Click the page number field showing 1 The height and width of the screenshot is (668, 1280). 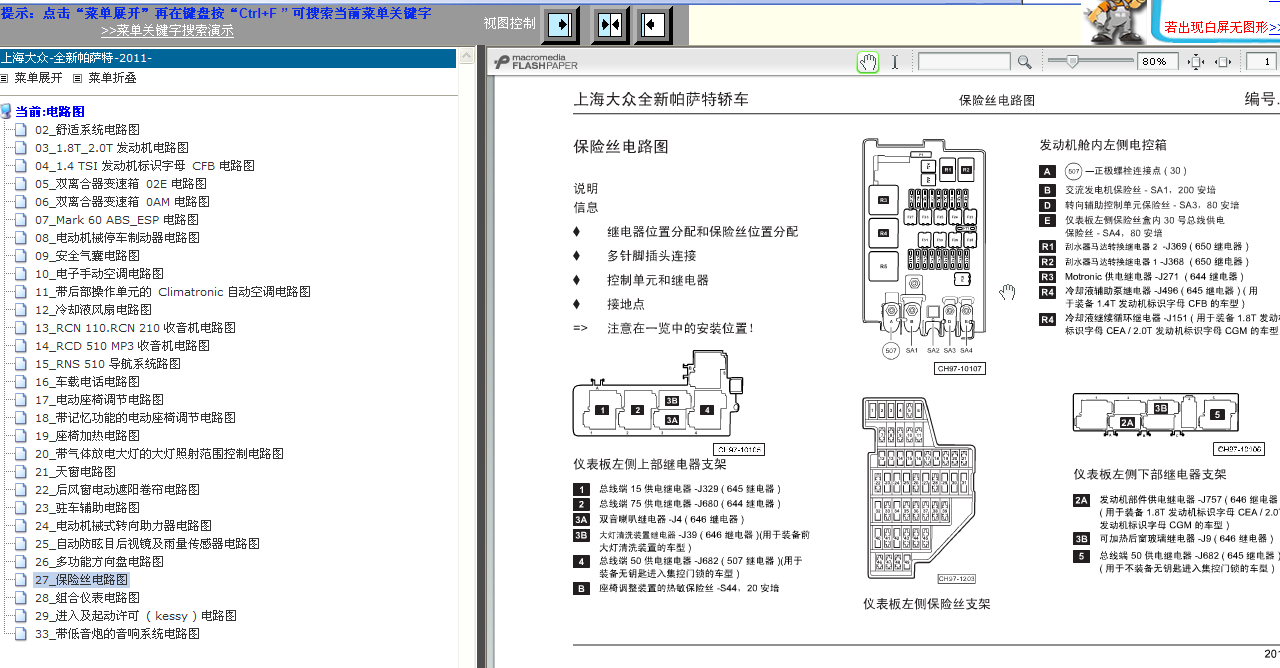[1262, 62]
